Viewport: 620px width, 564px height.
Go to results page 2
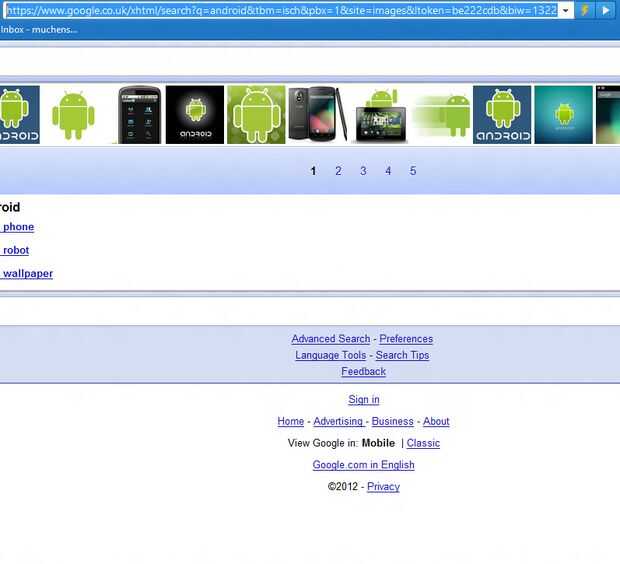(x=338, y=171)
